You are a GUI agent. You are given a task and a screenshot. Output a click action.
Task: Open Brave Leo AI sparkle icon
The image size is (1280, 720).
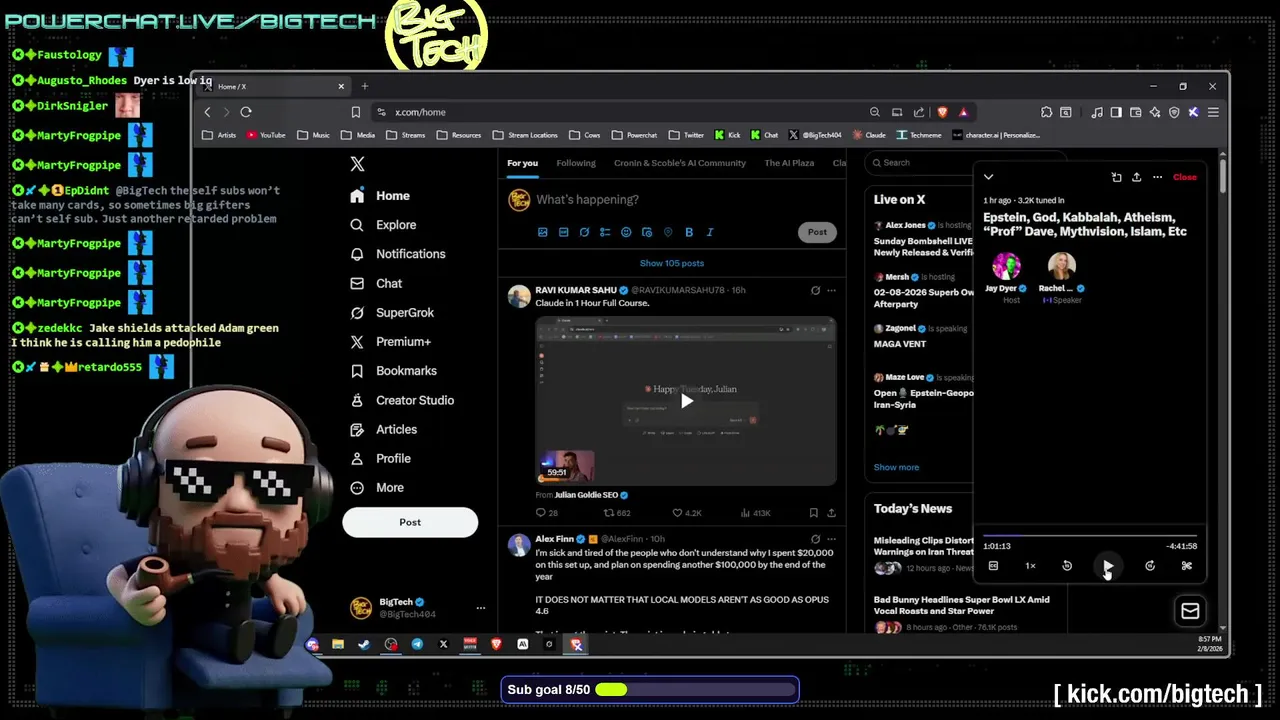1155,112
